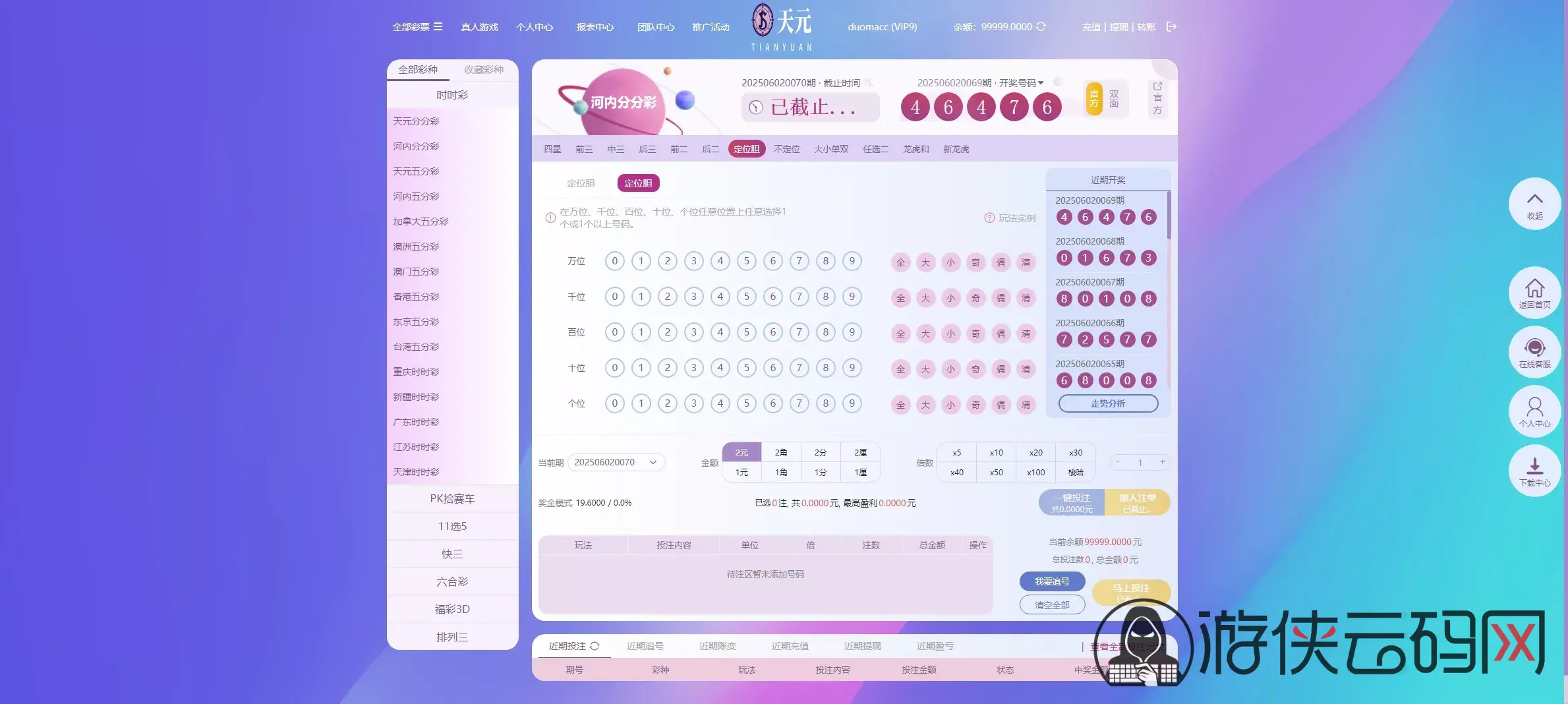Select 重庆时时彩 from lottery list
The width and height of the screenshot is (1568, 704).
(x=416, y=372)
